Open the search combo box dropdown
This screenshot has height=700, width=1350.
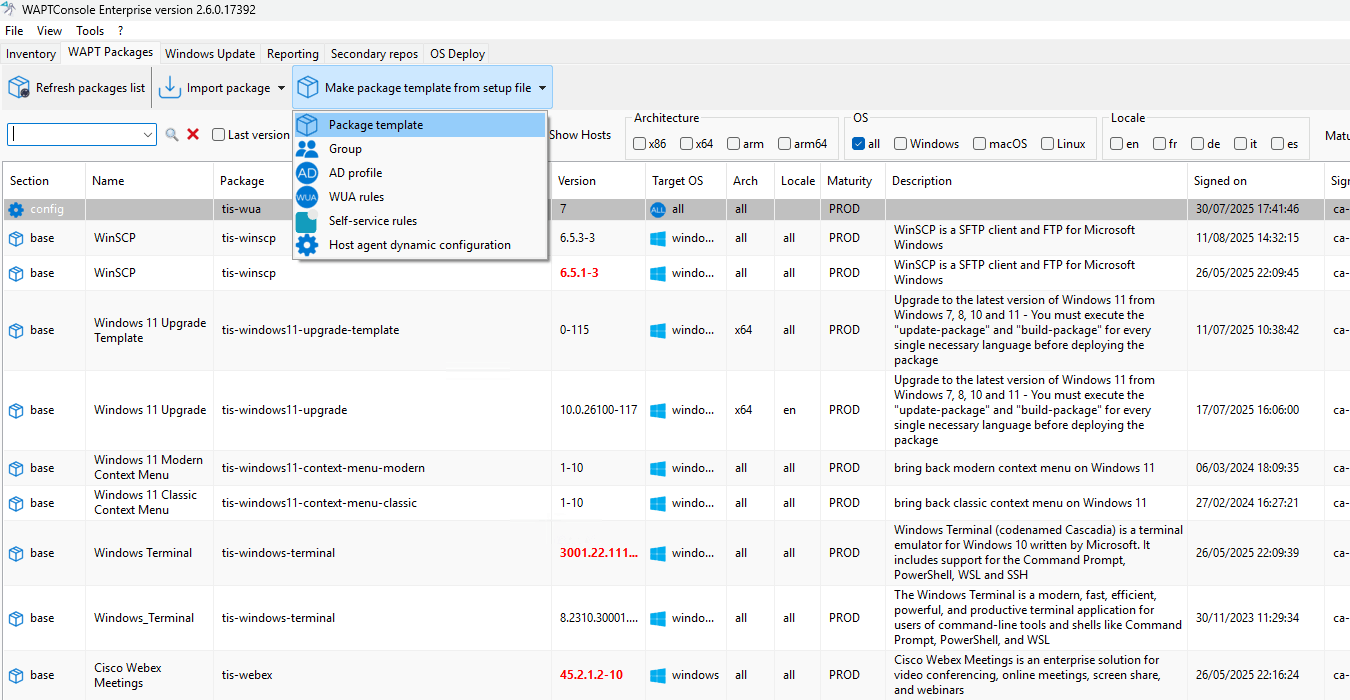pyautogui.click(x=148, y=135)
